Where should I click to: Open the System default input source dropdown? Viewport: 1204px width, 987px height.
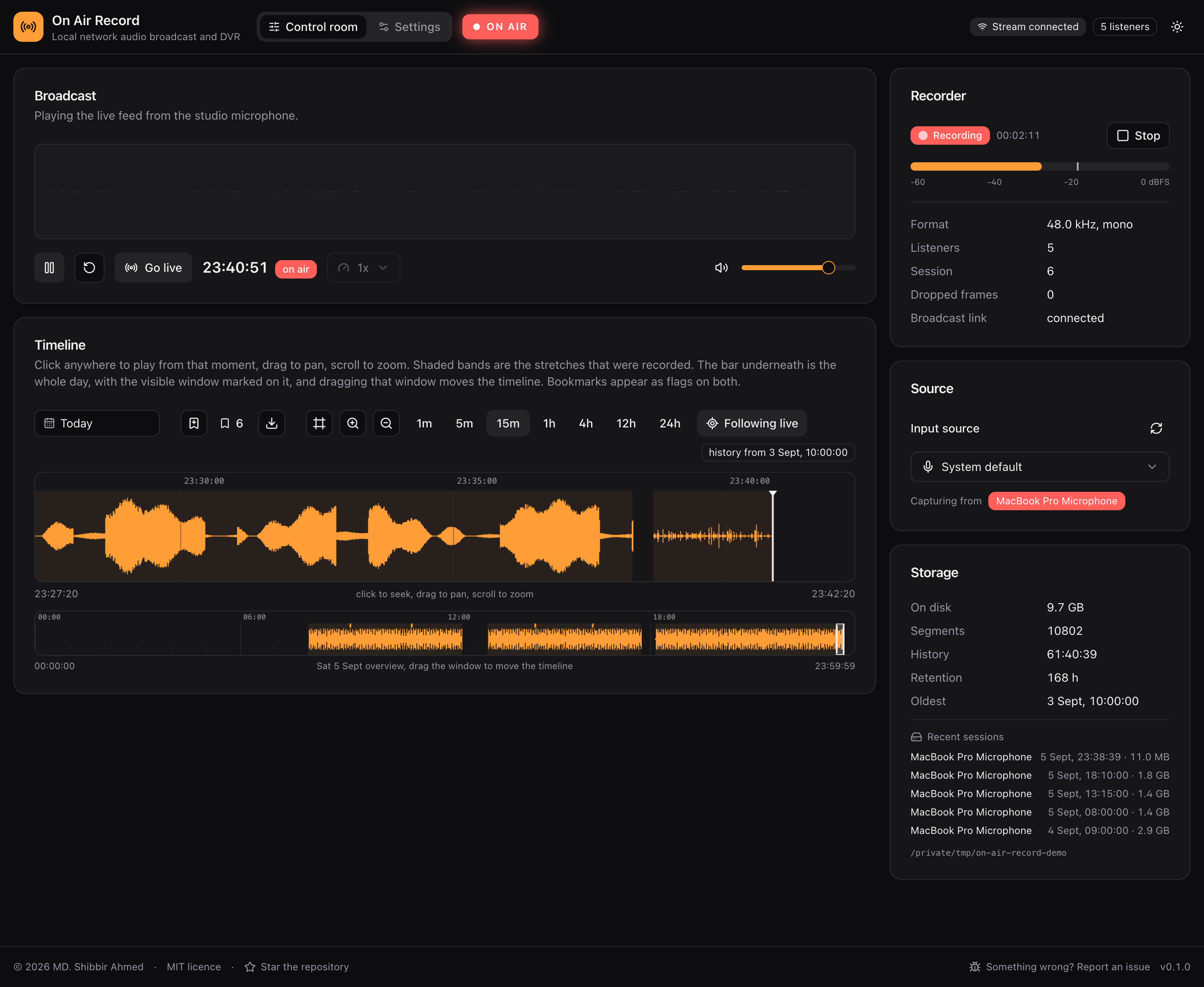coord(1040,467)
